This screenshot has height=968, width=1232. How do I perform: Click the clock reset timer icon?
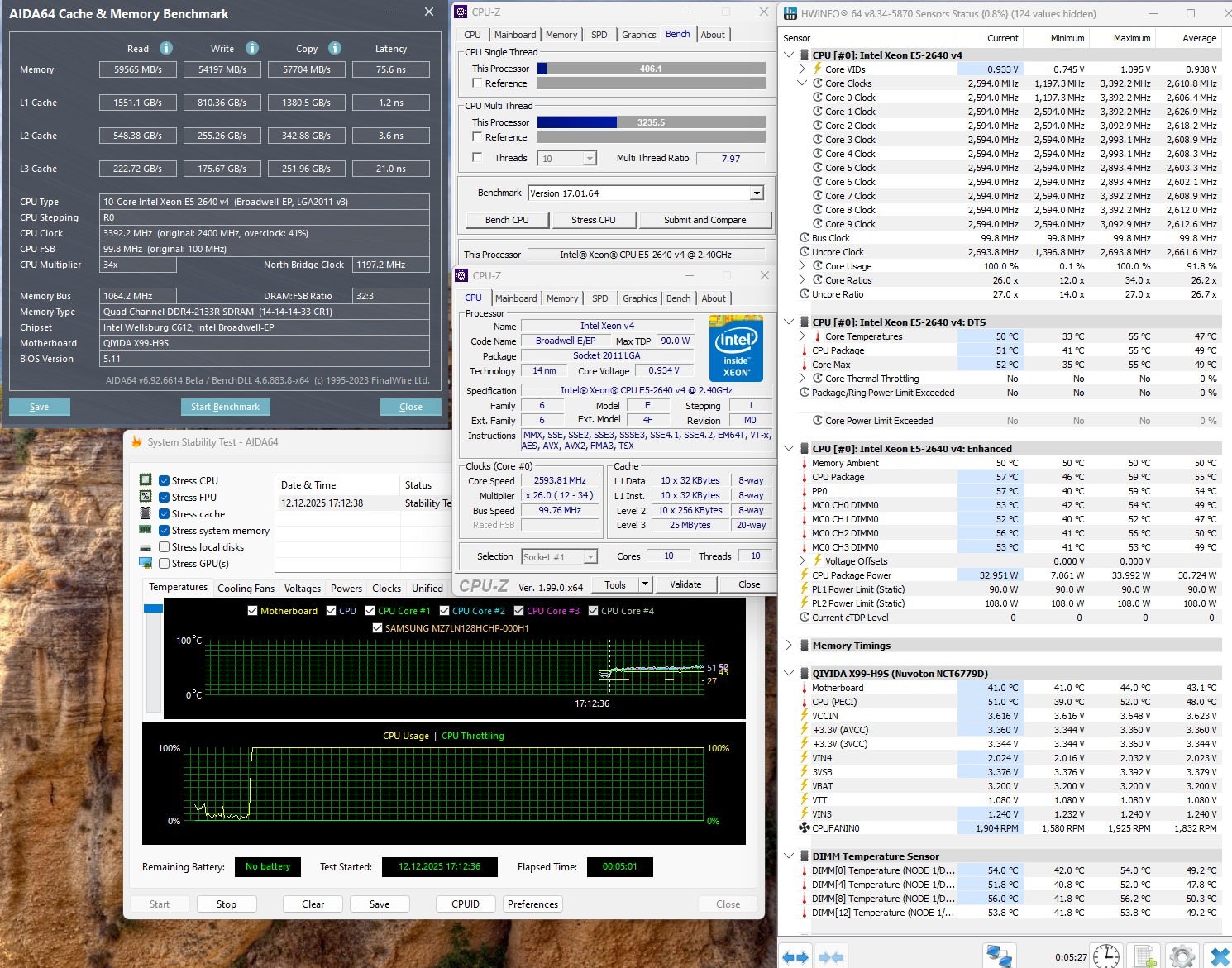[1105, 956]
